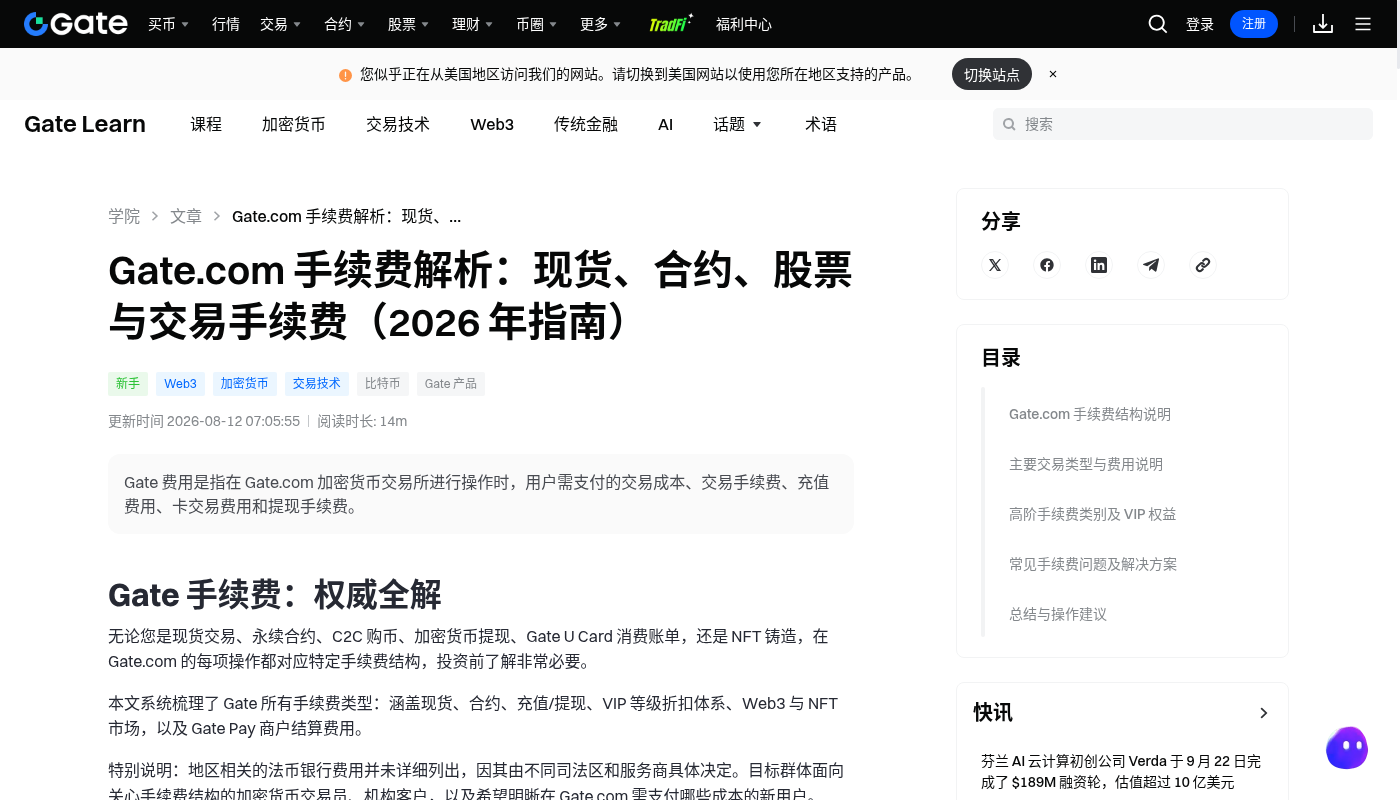Expand the 更多 dropdown menu
Screen dimensions: 1400x800
[600, 24]
